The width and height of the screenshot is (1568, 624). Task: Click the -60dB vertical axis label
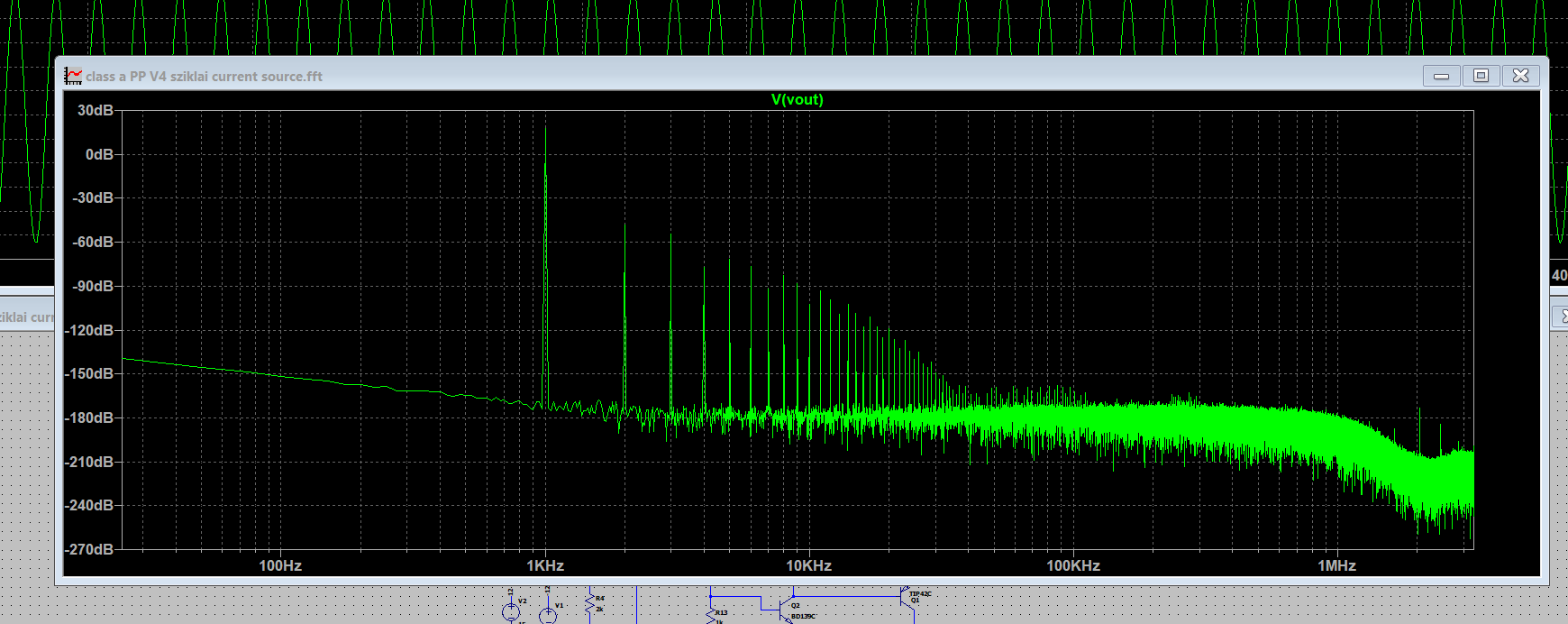tap(93, 242)
